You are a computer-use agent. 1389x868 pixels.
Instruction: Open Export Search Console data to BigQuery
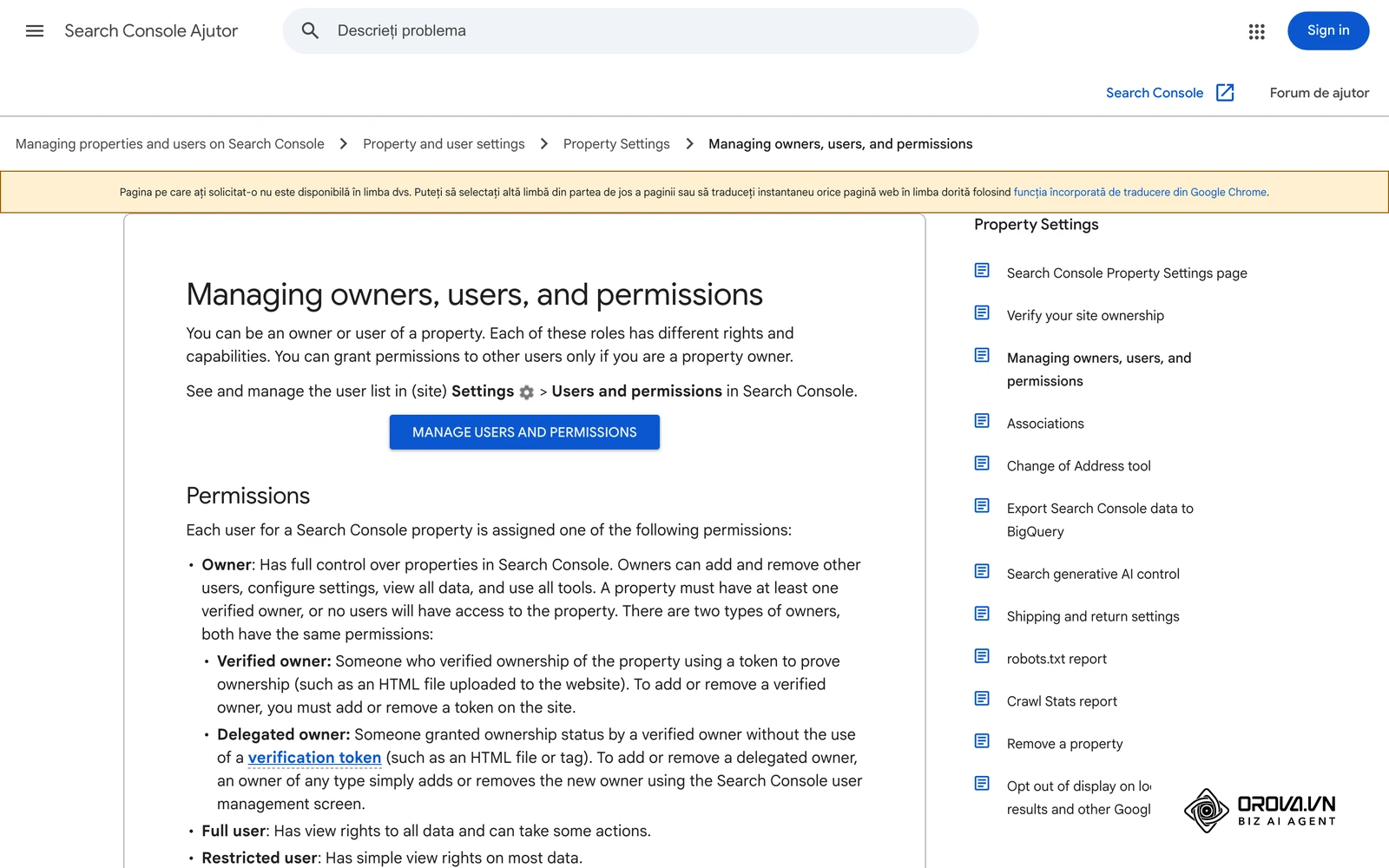coord(1100,520)
